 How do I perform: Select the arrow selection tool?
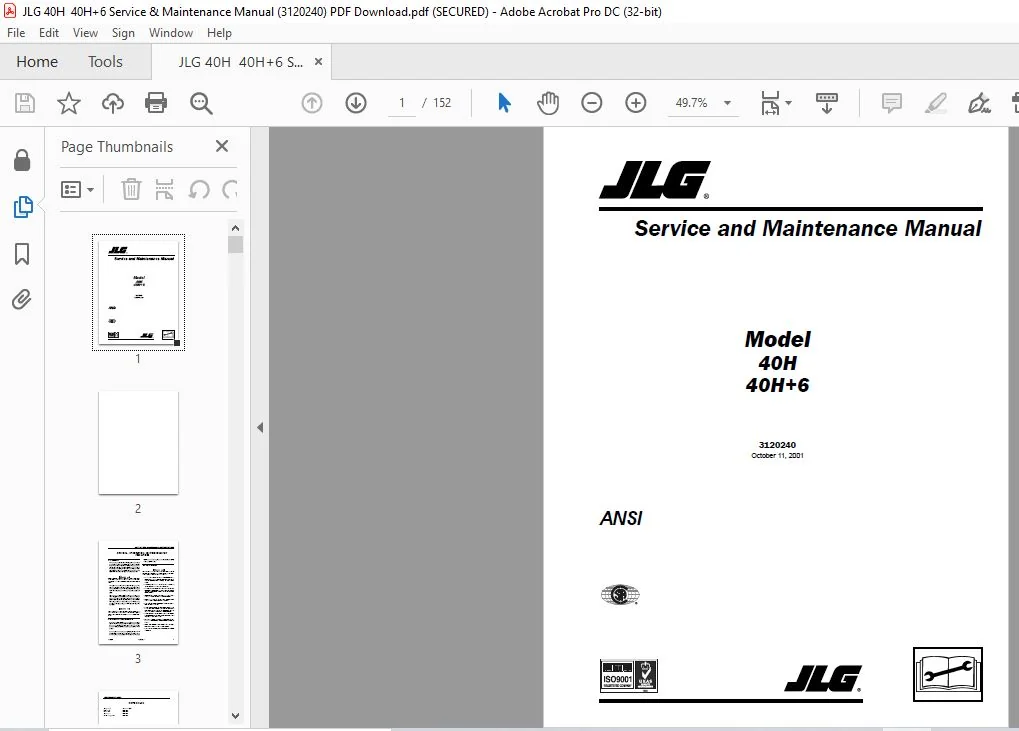point(504,103)
